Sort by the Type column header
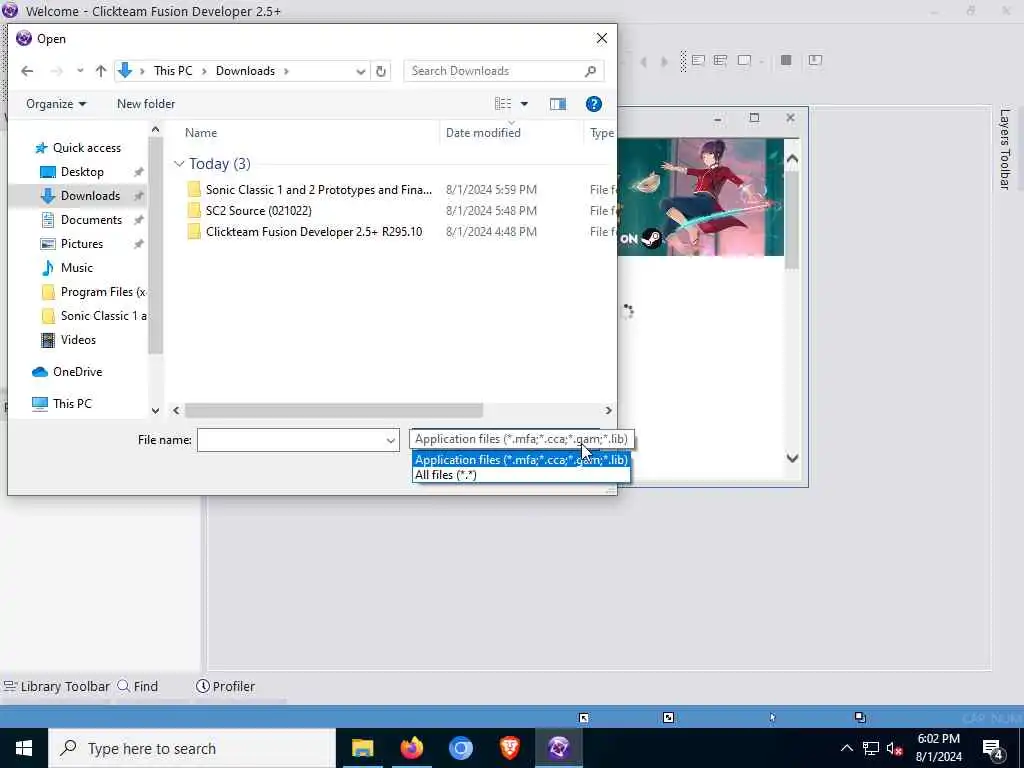Screen dimensions: 1024x768 (x=601, y=133)
